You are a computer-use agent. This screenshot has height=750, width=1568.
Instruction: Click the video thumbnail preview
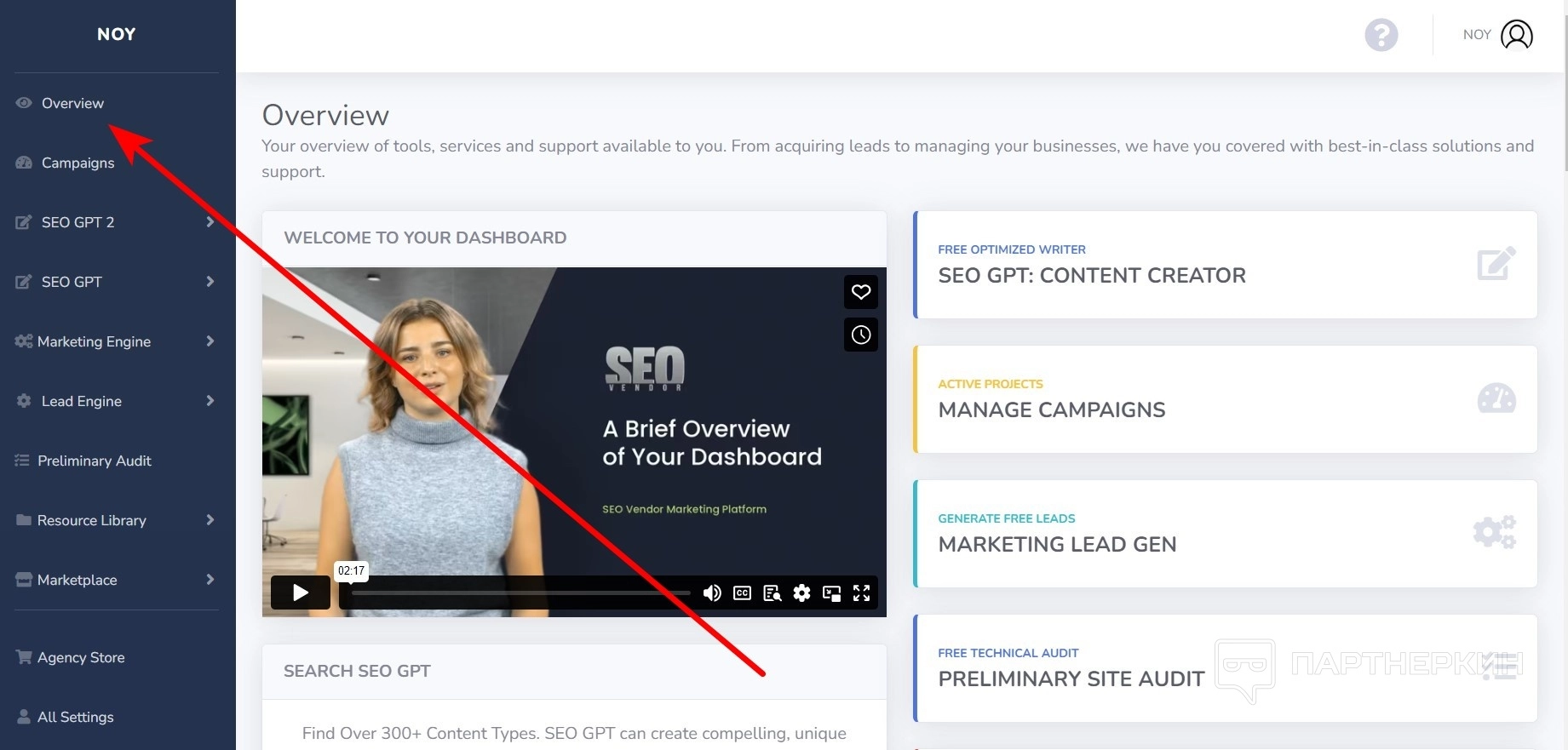click(x=574, y=442)
